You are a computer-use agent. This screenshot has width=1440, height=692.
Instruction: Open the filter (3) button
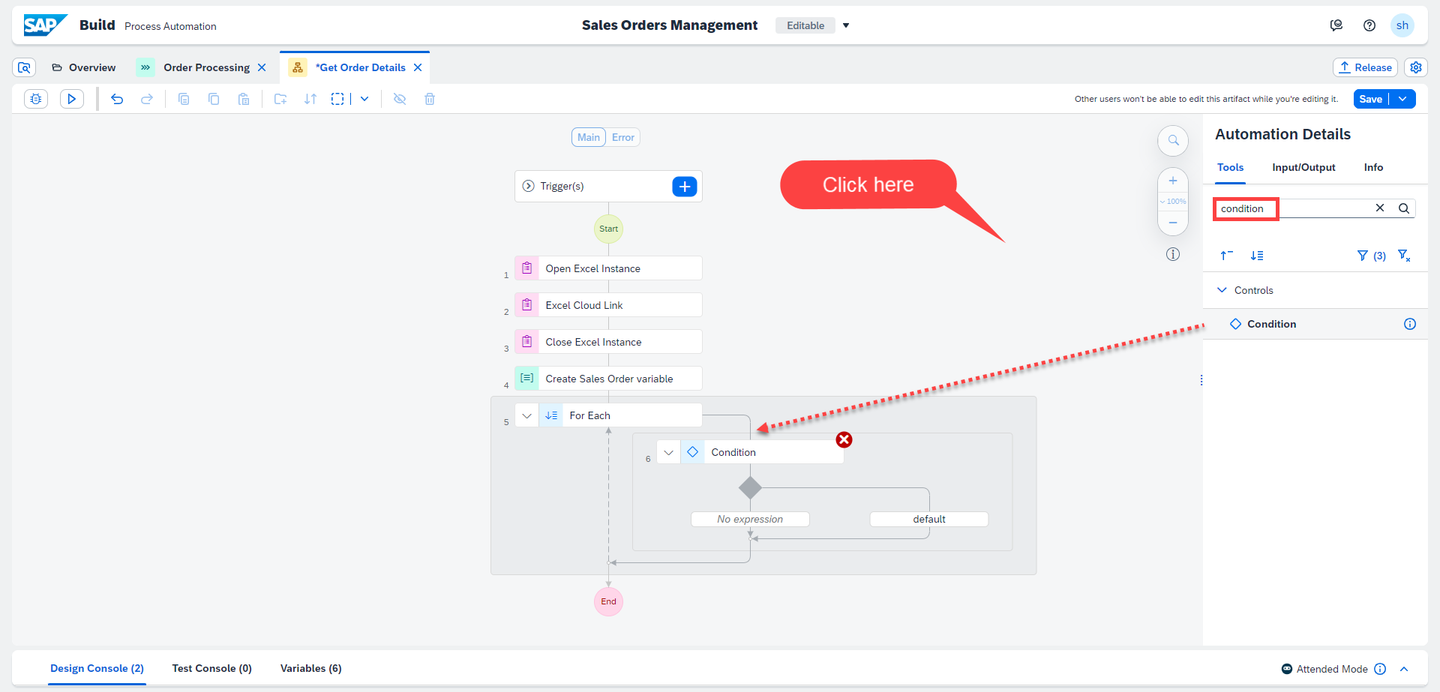pyautogui.click(x=1371, y=256)
